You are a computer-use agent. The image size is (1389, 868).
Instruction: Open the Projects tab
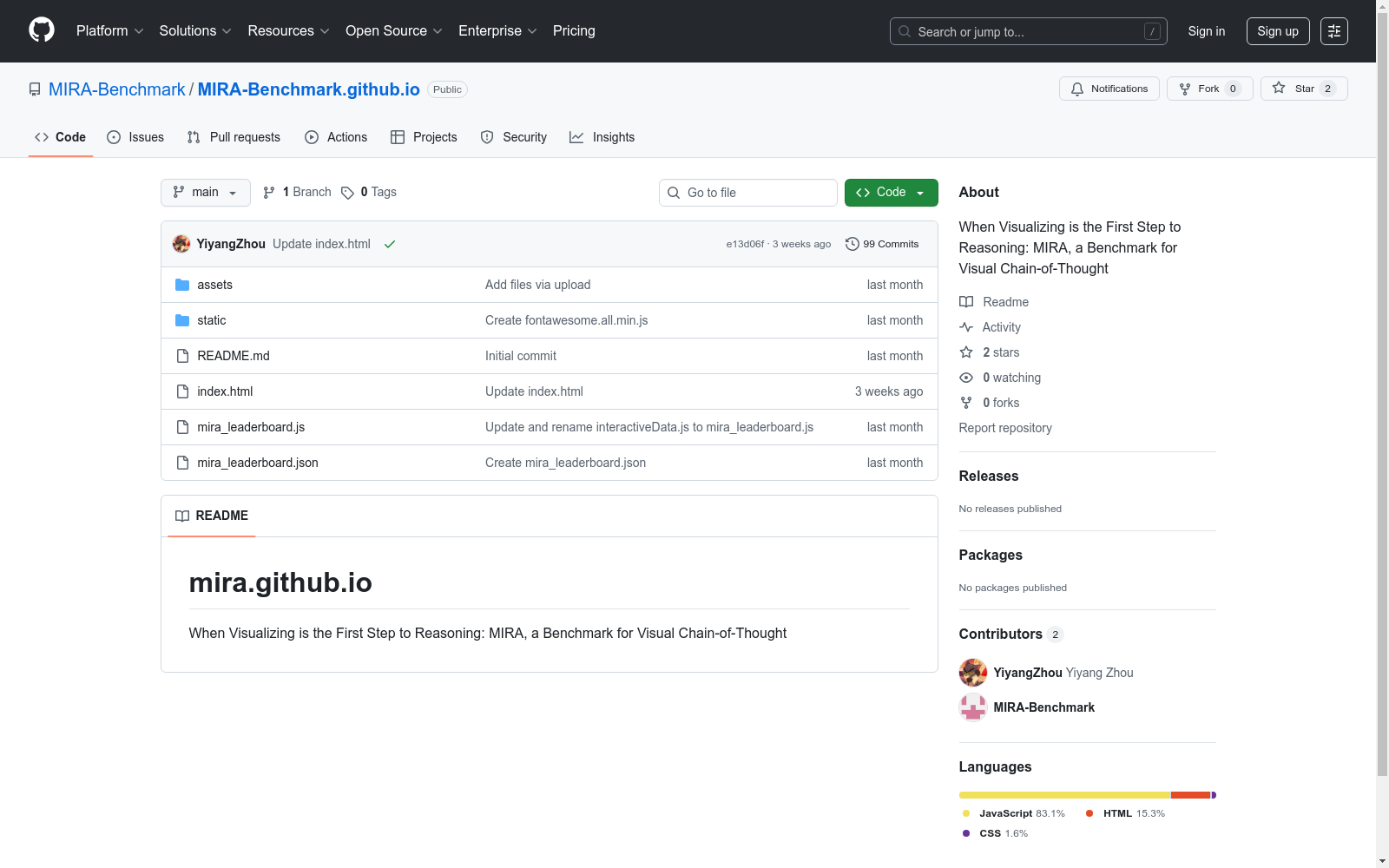[x=424, y=137]
